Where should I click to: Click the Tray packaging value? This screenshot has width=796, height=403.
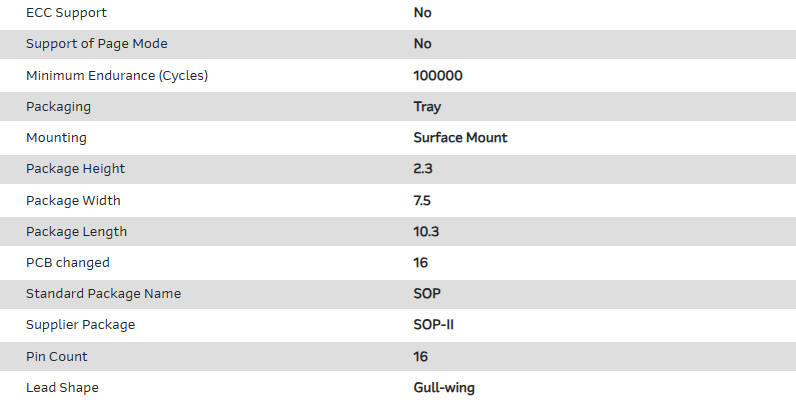[x=427, y=106]
